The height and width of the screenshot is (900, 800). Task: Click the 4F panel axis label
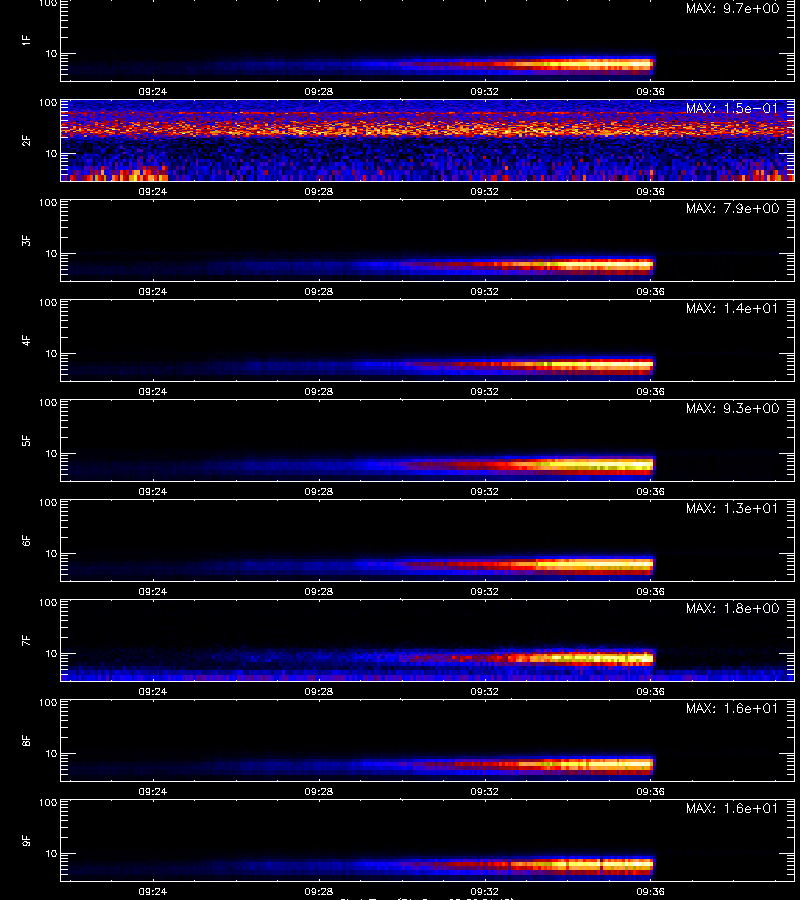pyautogui.click(x=26, y=340)
